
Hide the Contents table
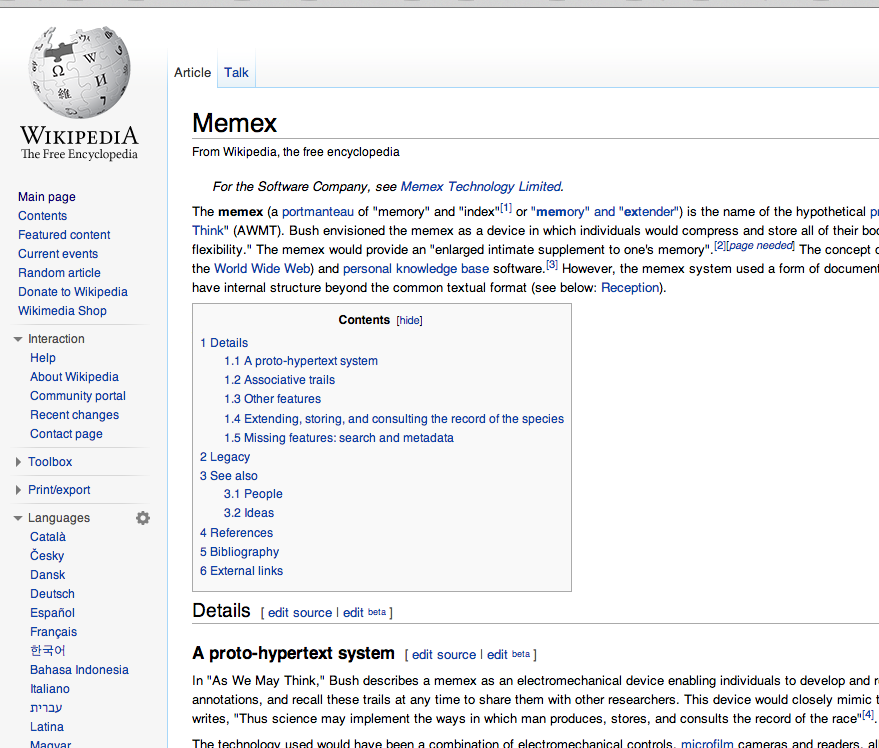pos(409,320)
